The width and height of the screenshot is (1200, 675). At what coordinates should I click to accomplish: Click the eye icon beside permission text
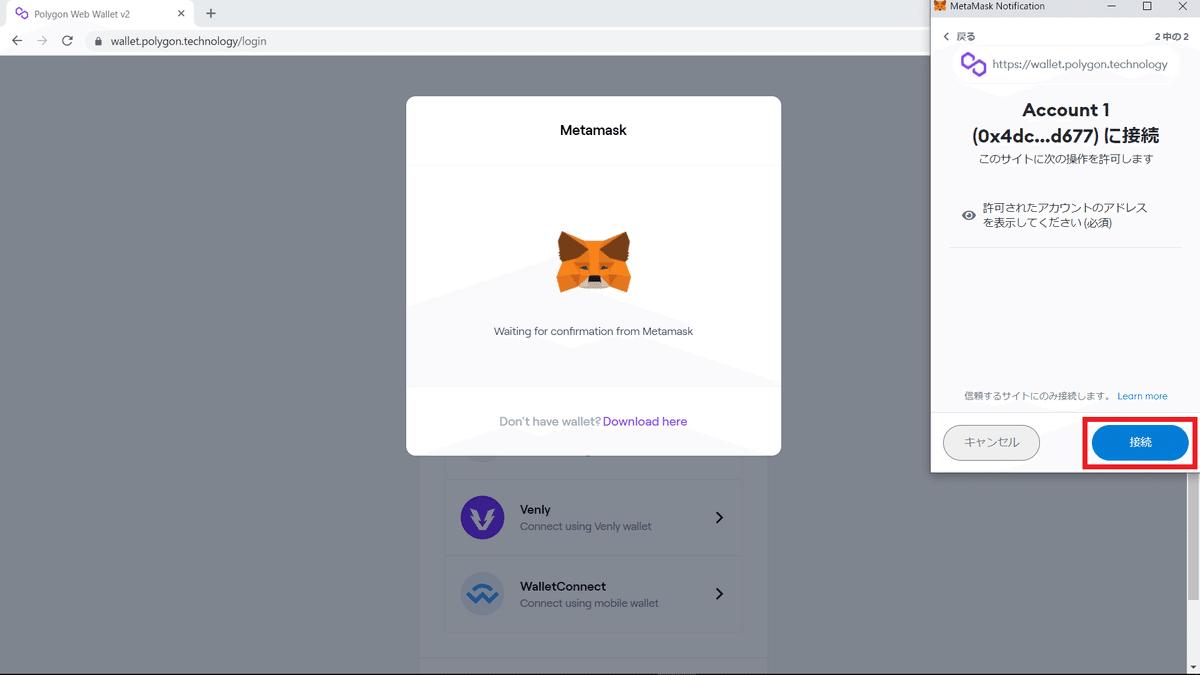click(968, 215)
